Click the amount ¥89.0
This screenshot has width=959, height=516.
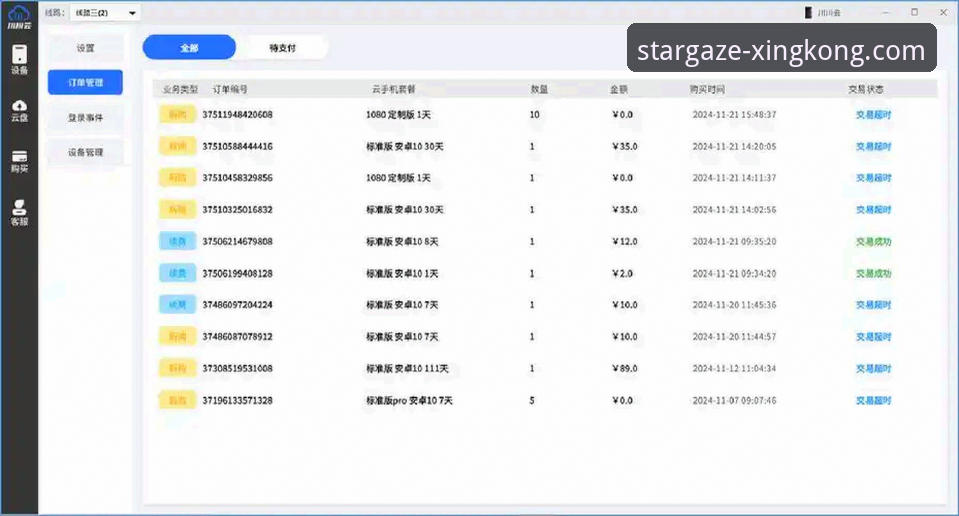tap(624, 368)
